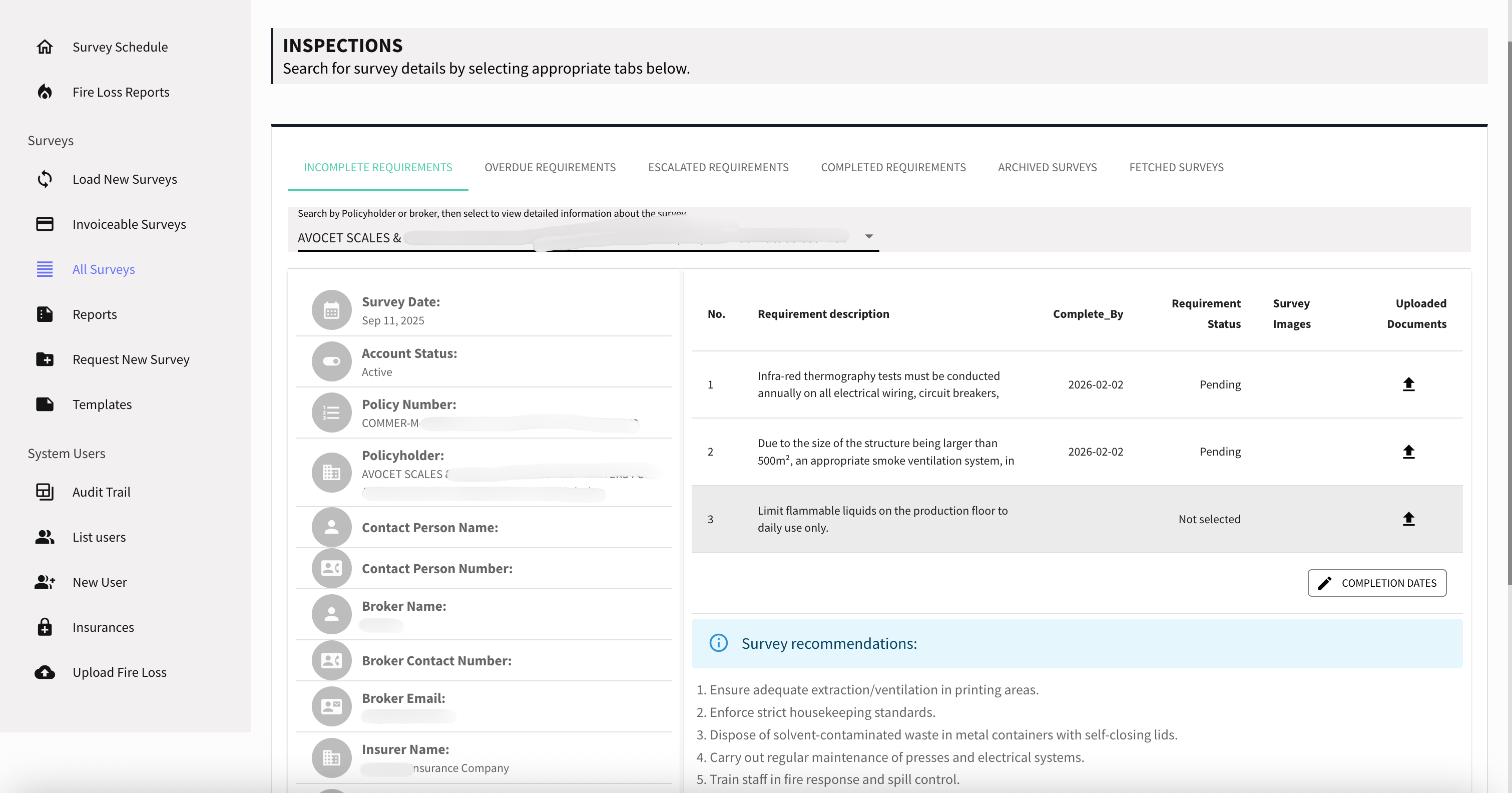Click the Completion Dates button
The width and height of the screenshot is (1512, 793).
(x=1376, y=583)
